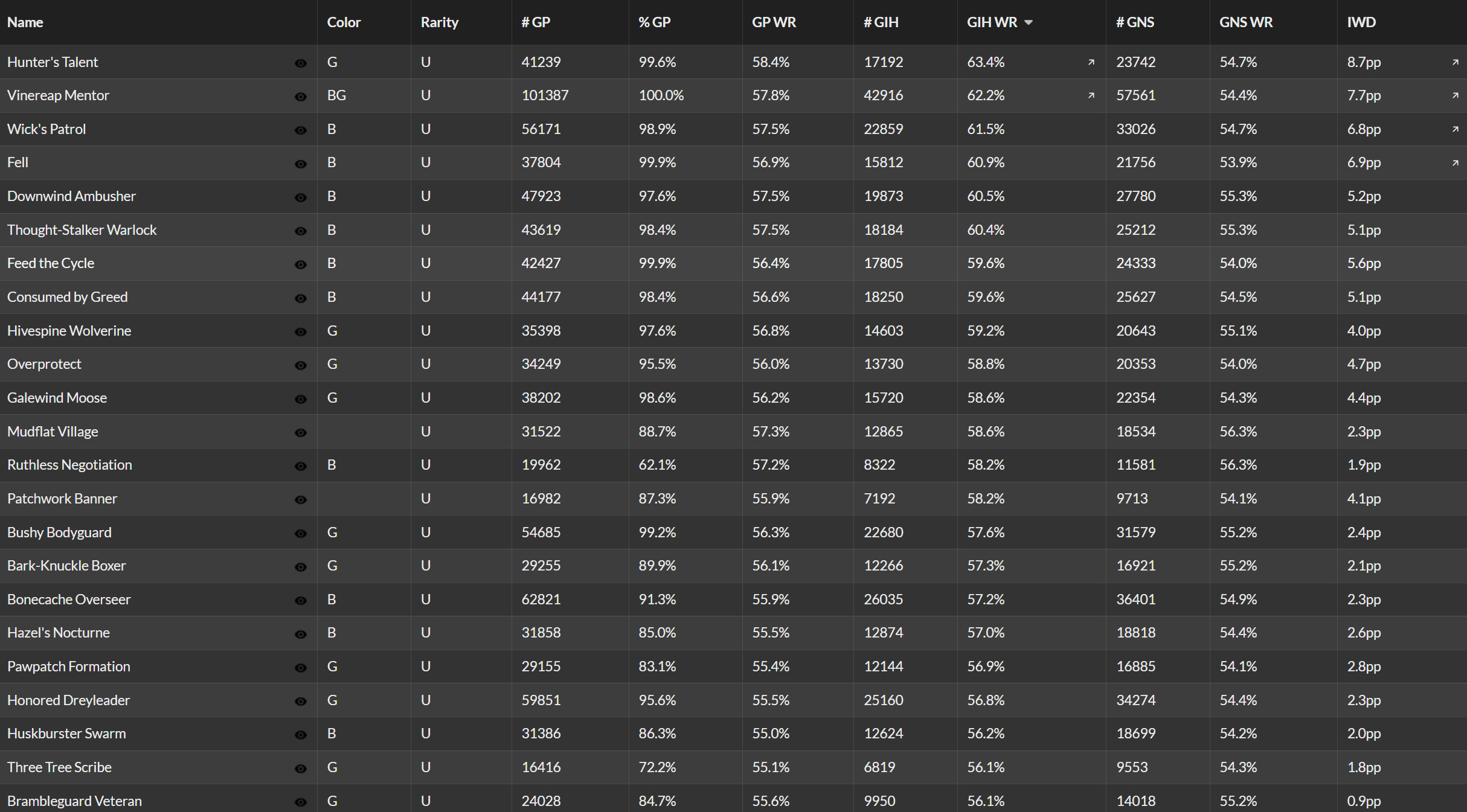Toggle eye icon for Mudflat Village
This screenshot has height=812, width=1467.
pyautogui.click(x=300, y=433)
